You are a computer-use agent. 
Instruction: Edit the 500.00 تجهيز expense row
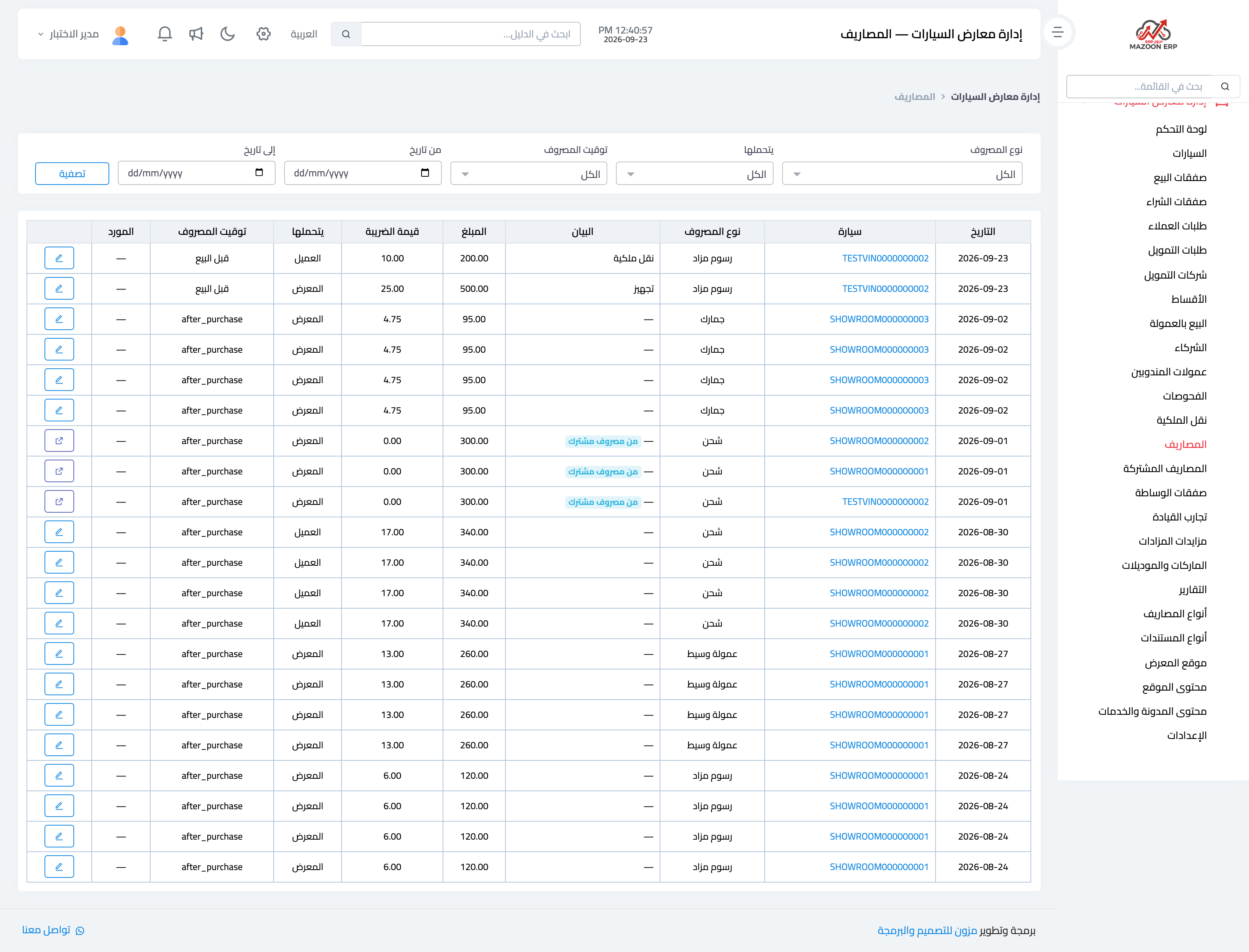point(59,289)
